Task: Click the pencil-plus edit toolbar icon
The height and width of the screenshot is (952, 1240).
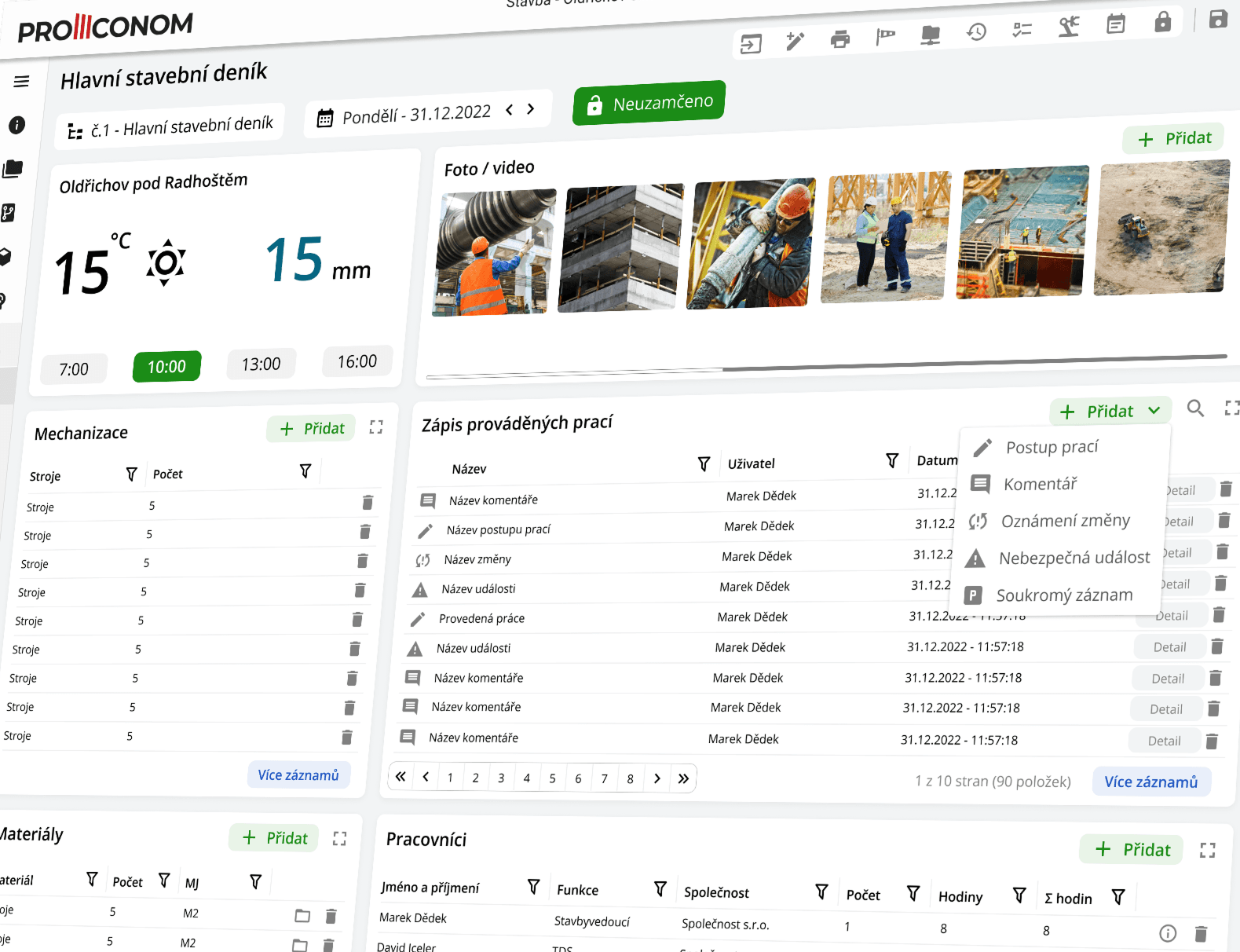Action: 796,40
